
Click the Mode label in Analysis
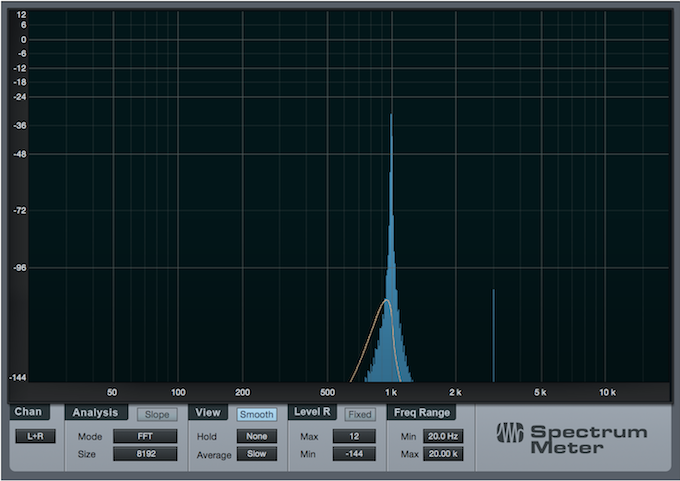[x=90, y=436]
